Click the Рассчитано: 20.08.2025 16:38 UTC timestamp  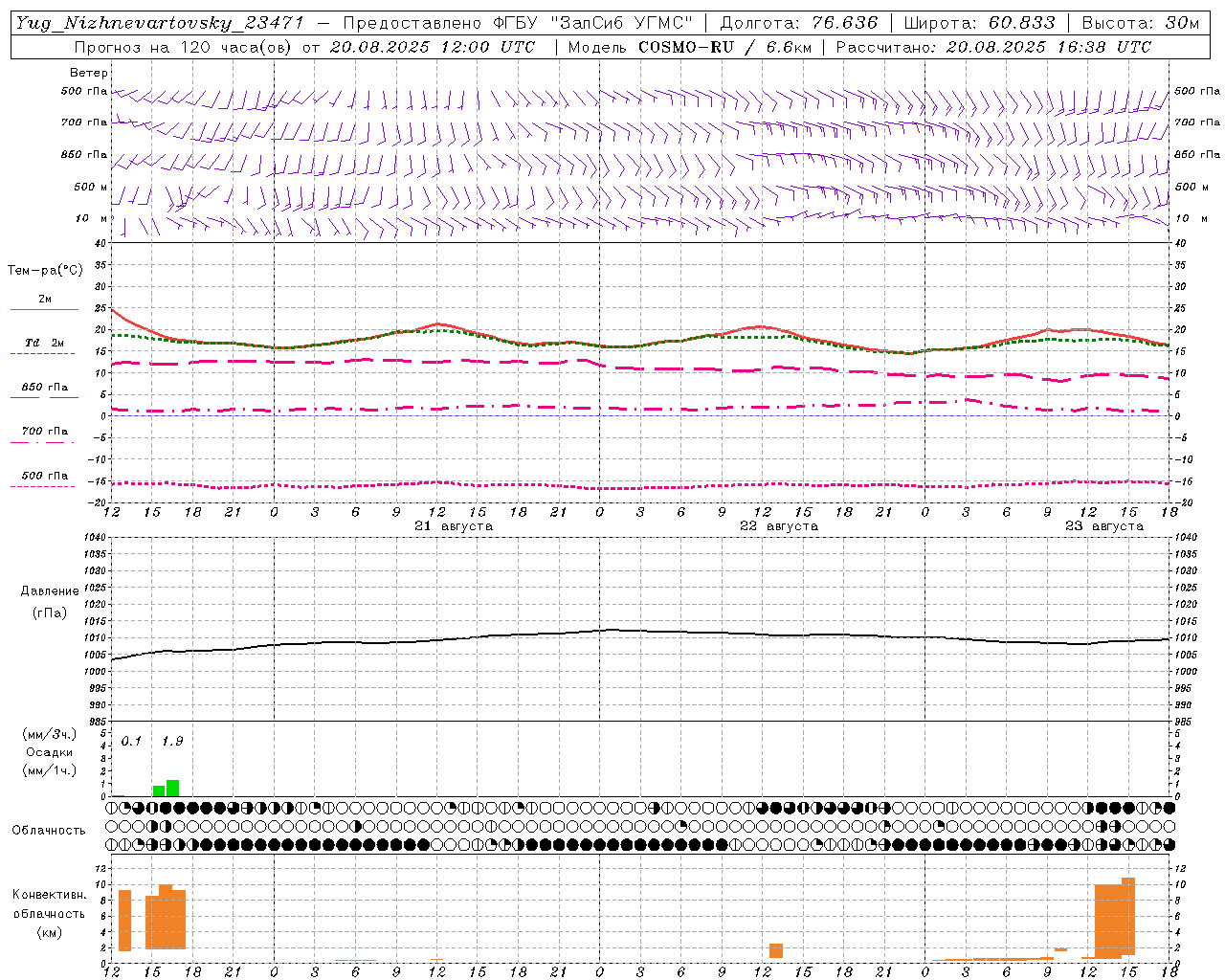click(993, 47)
